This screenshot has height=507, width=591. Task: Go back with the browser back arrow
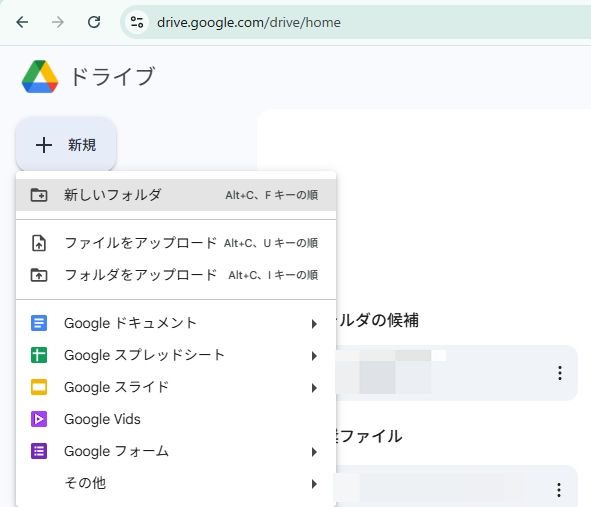[x=22, y=22]
